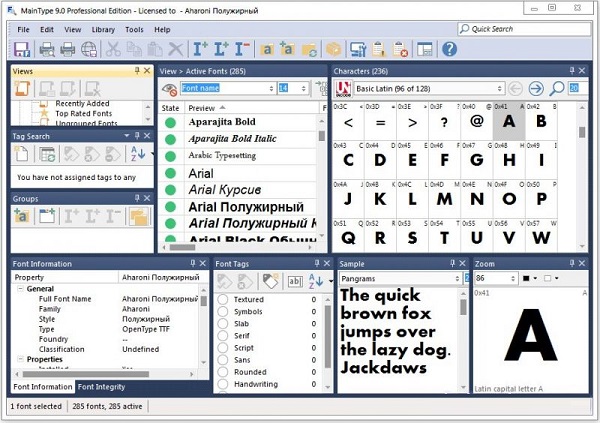600x423 pixels.
Task: Toggle the Textured tag radio
Action: 223,299
